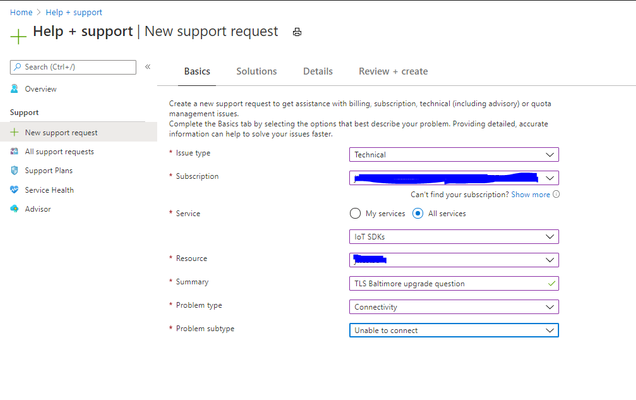Open the Resource dropdown

[x=454, y=260]
